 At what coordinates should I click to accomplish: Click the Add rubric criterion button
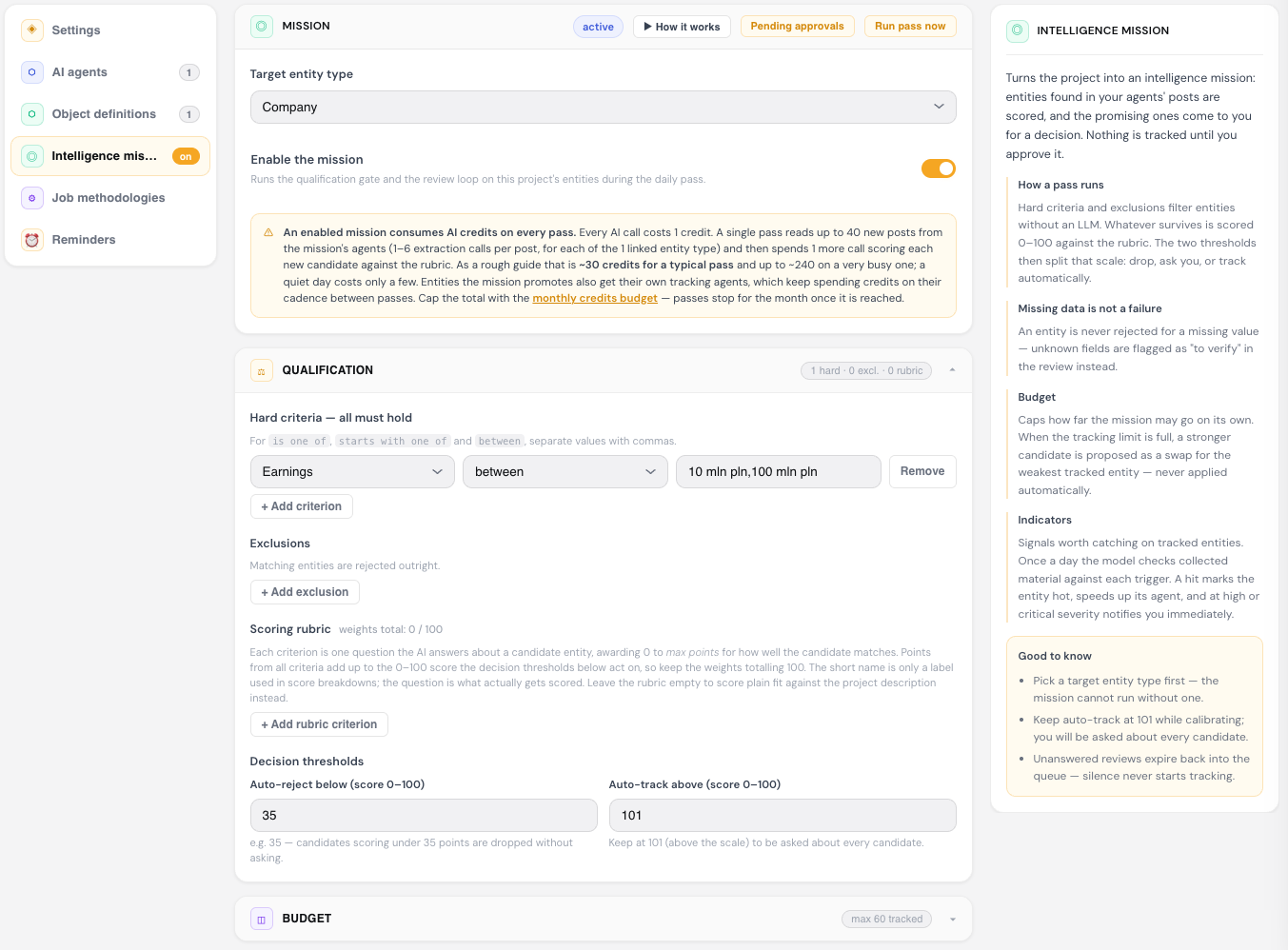tap(319, 724)
